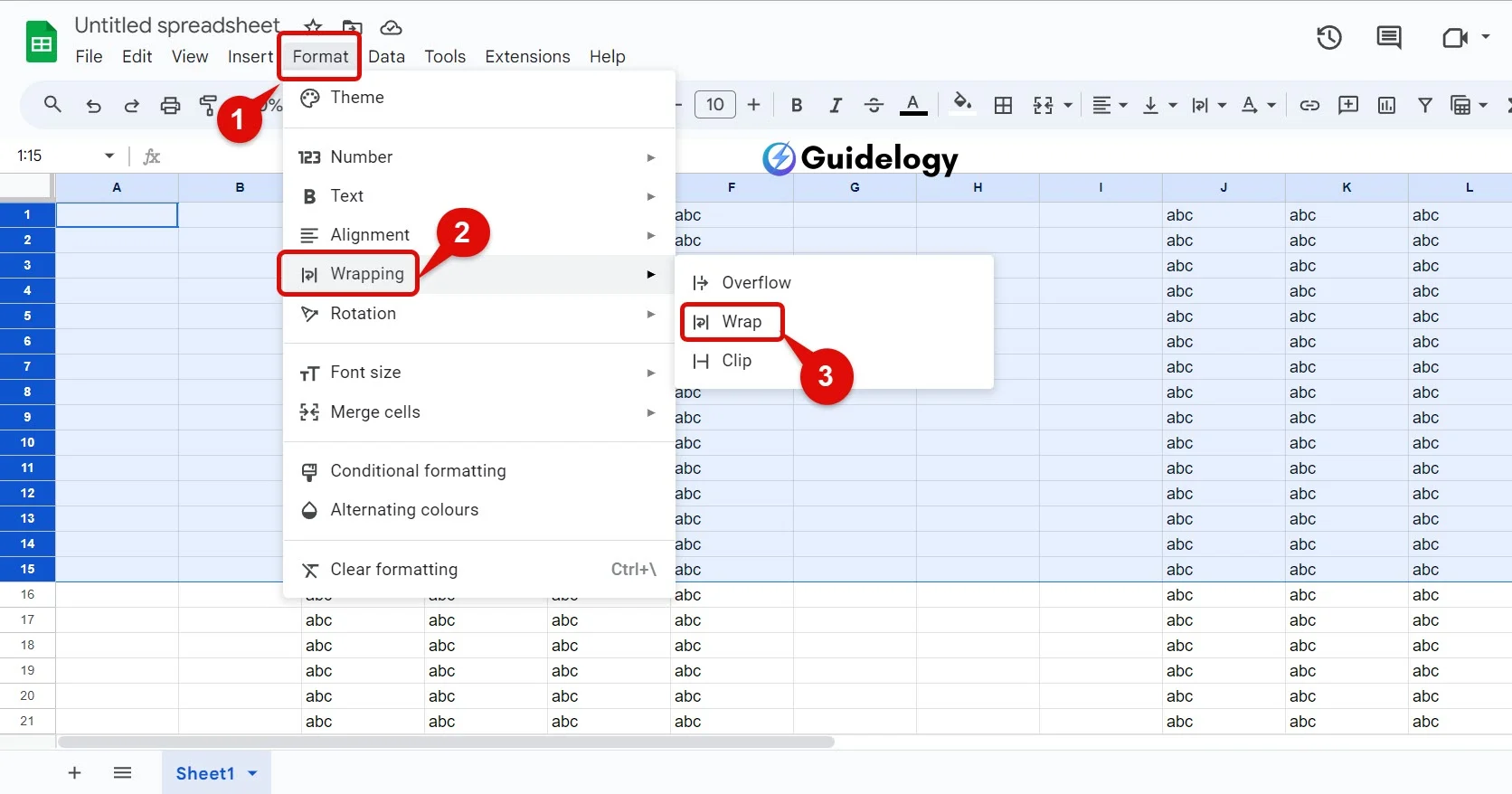Open the Extensions menu
The image size is (1512, 794).
tap(527, 56)
